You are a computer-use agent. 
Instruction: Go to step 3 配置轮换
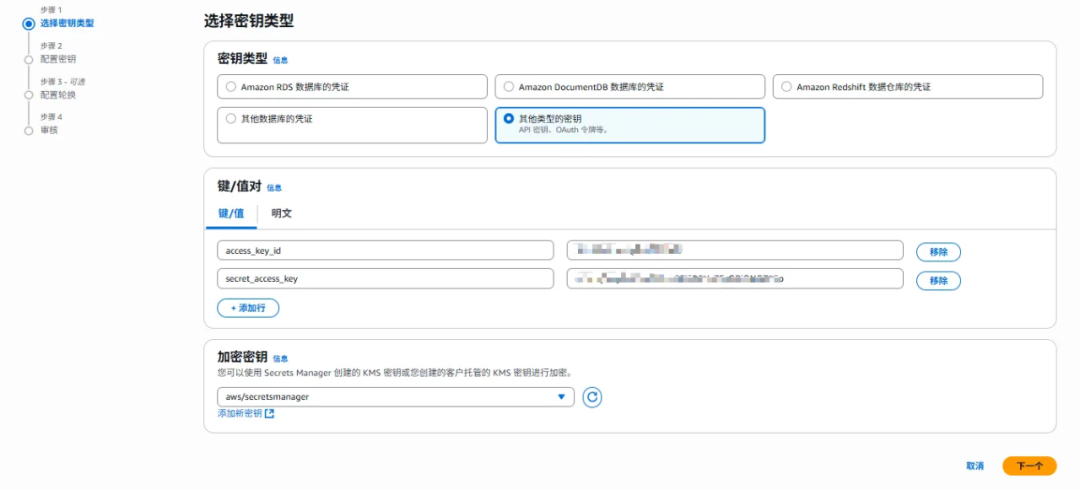(58, 94)
